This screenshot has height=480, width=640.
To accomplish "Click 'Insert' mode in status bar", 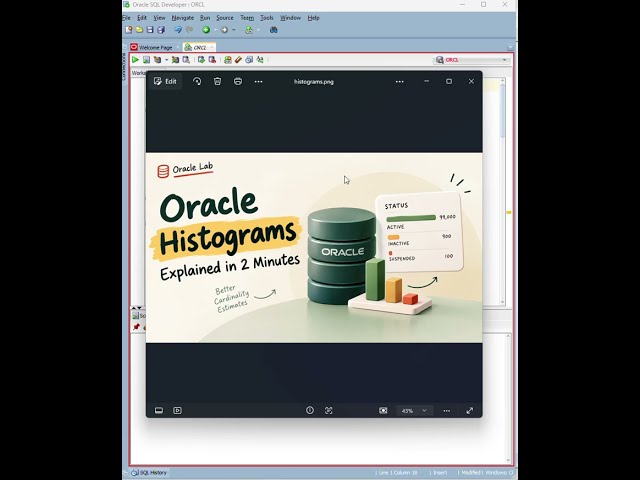I will [x=440, y=473].
